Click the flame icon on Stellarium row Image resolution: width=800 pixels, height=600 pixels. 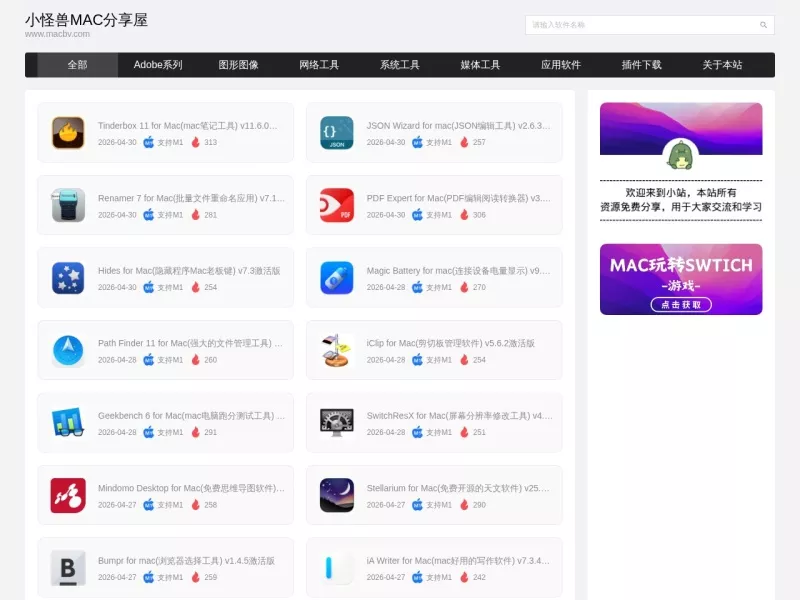464,505
